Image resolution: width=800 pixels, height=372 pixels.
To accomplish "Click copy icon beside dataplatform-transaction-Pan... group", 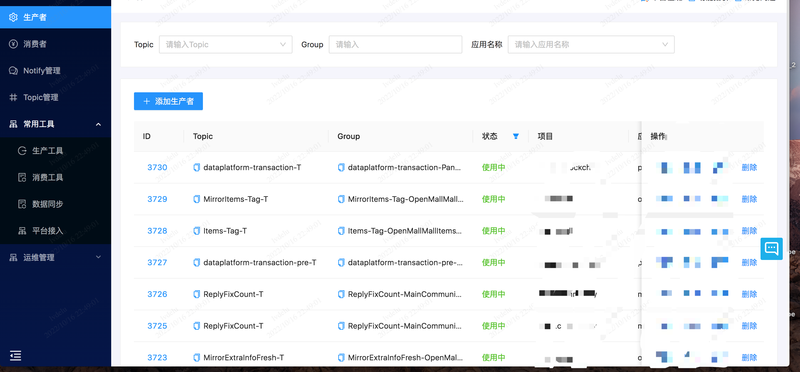I will (341, 167).
